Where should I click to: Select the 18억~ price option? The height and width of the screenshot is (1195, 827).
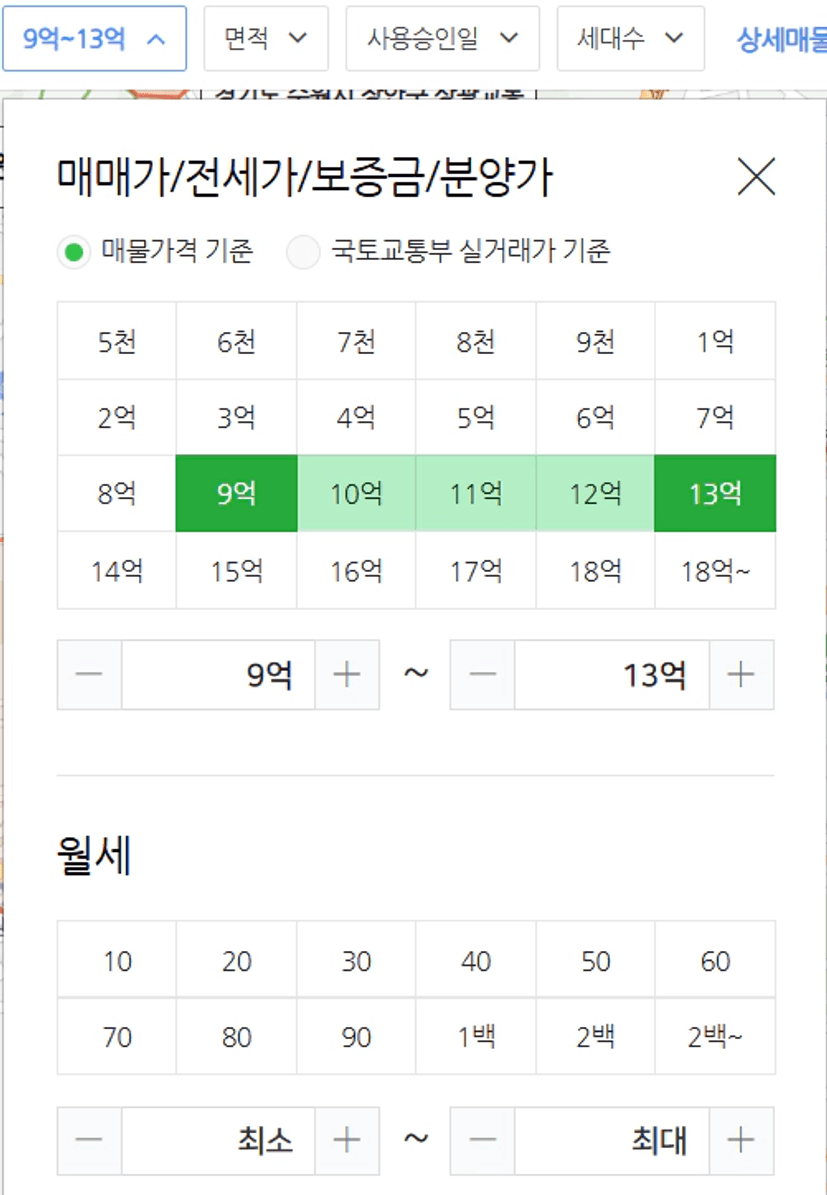[715, 571]
